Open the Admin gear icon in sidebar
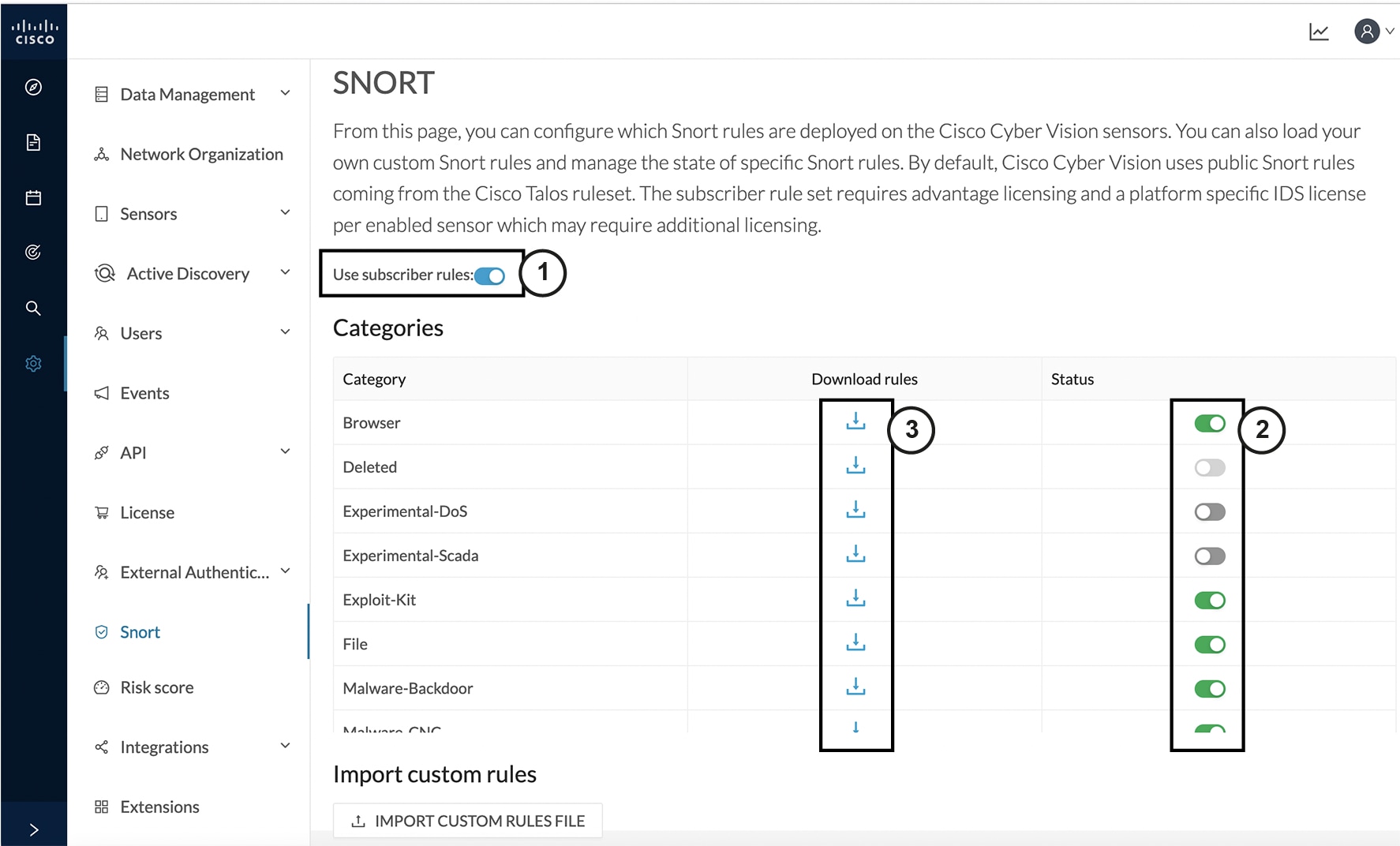The image size is (1400, 846). (33, 364)
